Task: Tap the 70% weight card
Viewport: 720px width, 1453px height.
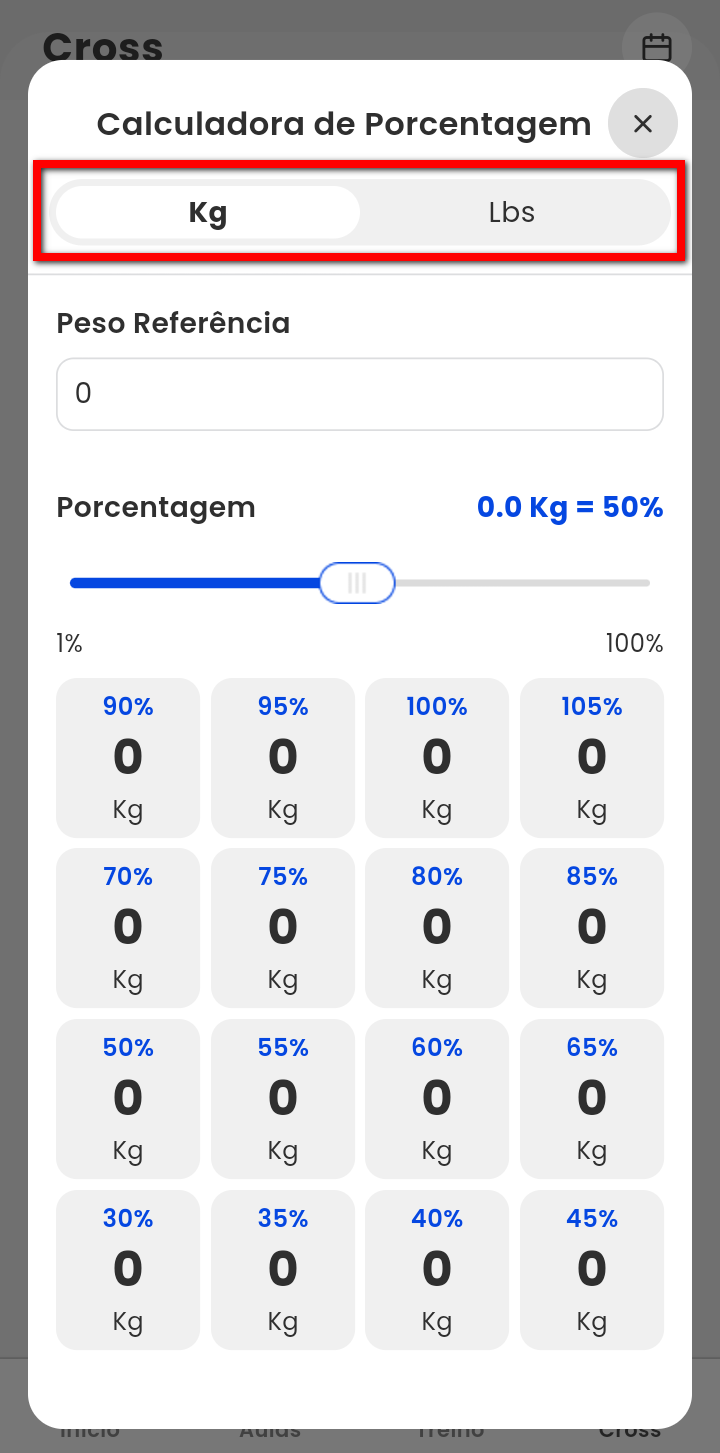Action: (x=128, y=927)
